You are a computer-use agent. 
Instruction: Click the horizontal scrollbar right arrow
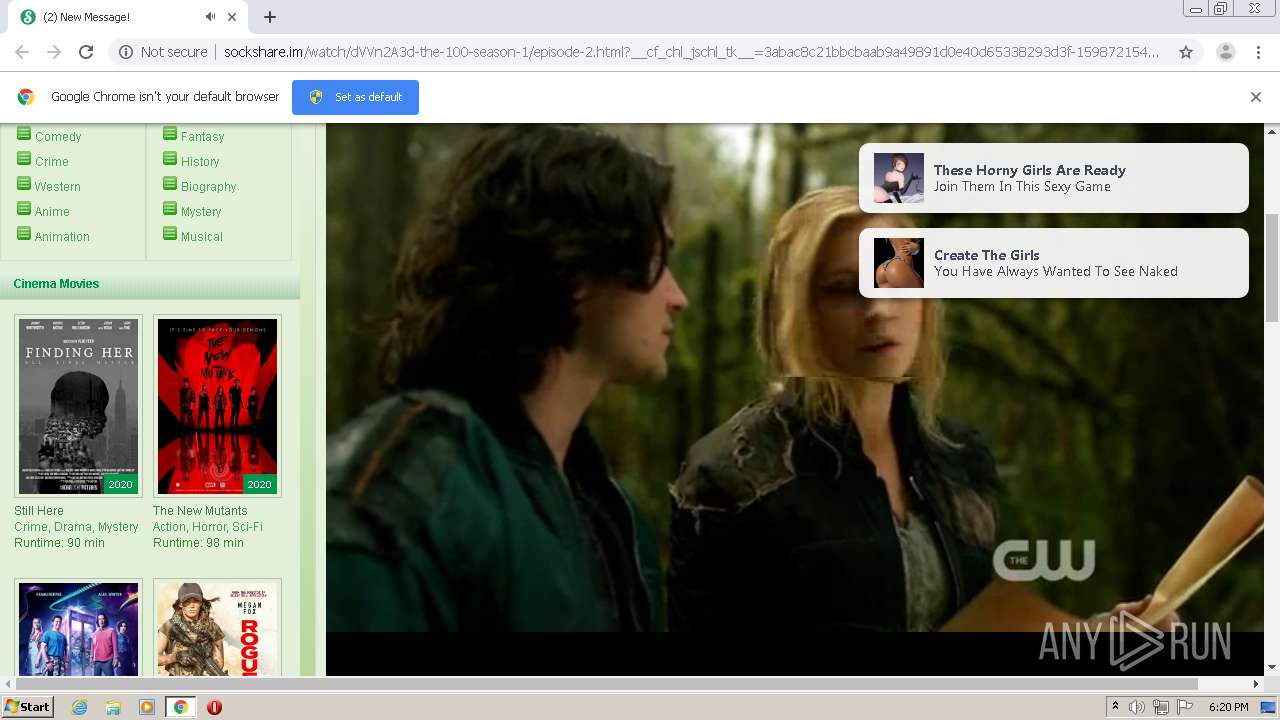point(1256,684)
